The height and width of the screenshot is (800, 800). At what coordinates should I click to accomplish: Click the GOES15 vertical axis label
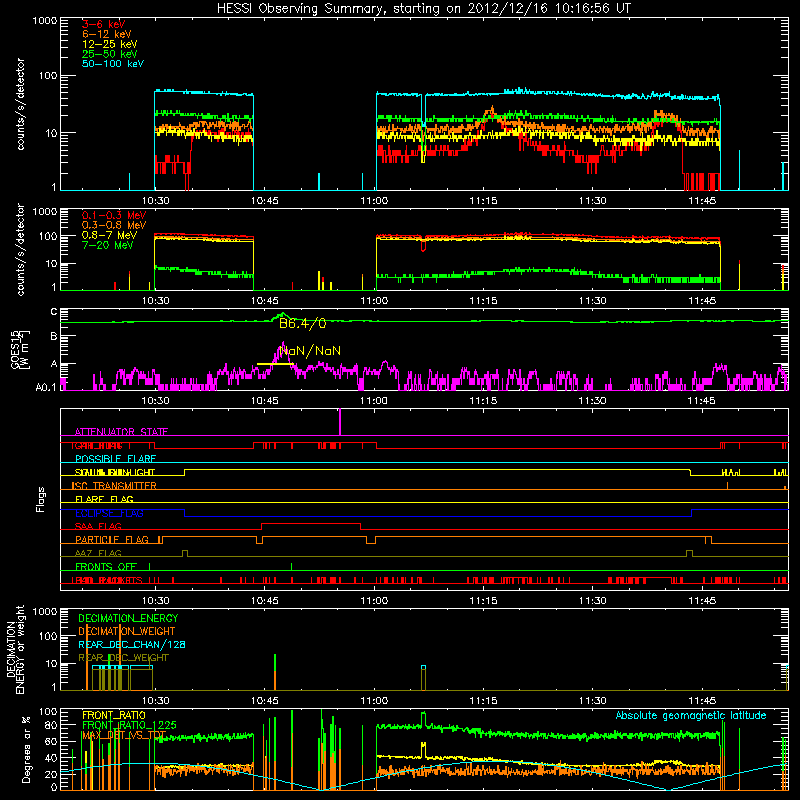[x=20, y=349]
